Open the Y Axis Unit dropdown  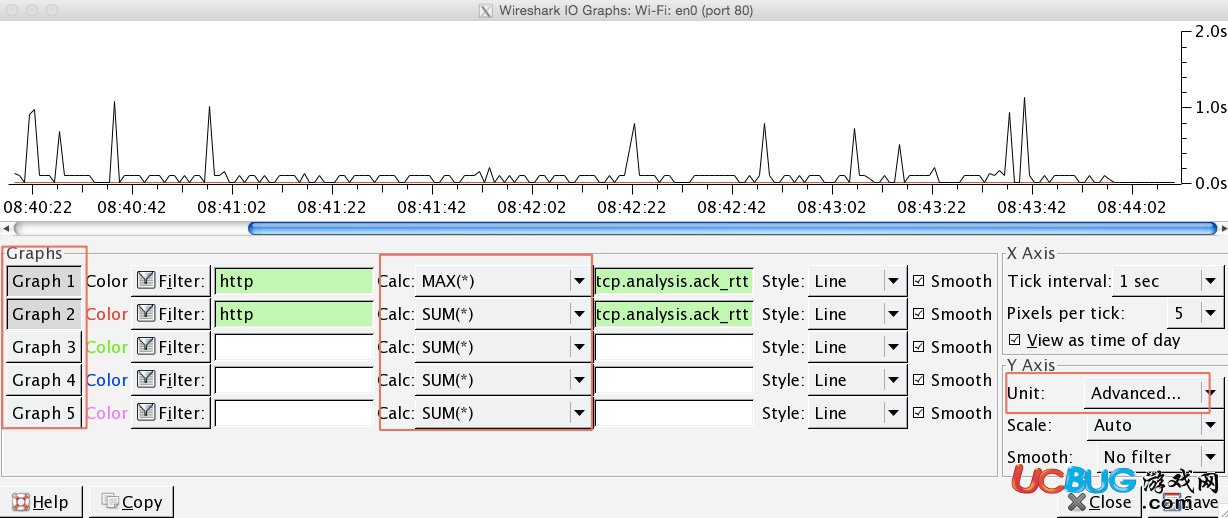[1152, 393]
